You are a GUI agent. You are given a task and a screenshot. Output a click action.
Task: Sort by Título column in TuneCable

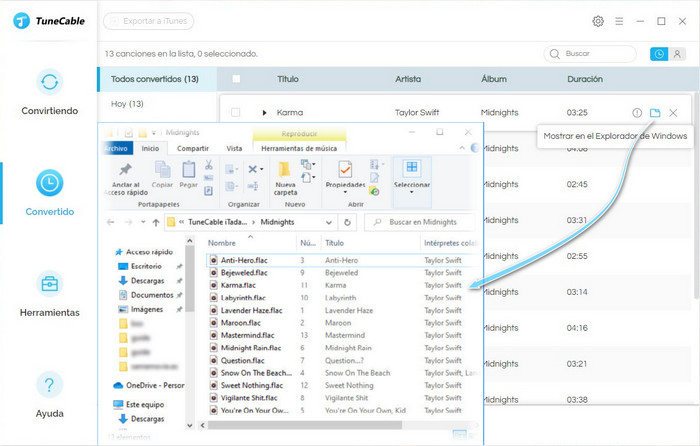[288, 79]
